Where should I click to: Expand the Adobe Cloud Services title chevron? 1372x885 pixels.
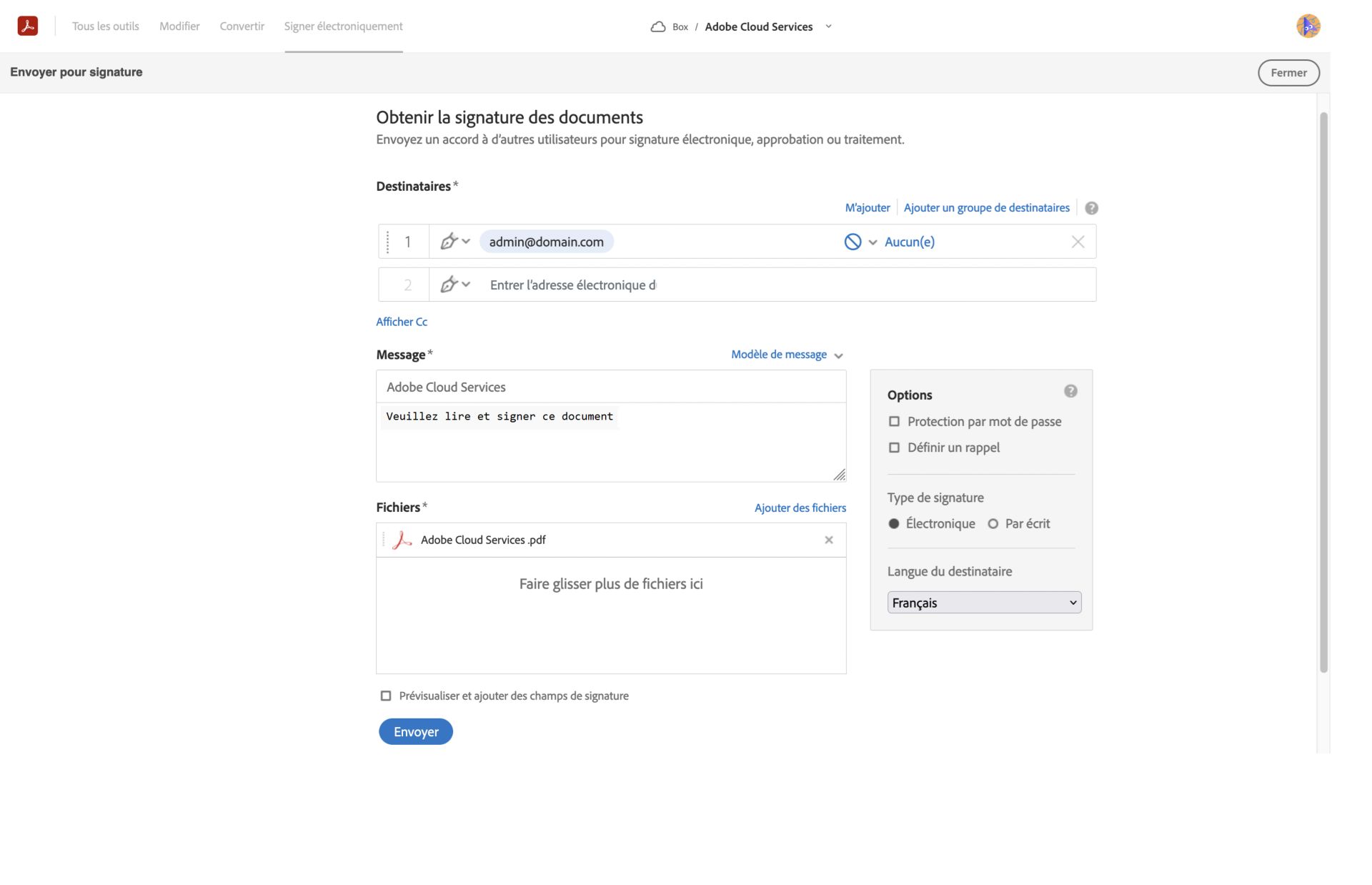coord(828,26)
